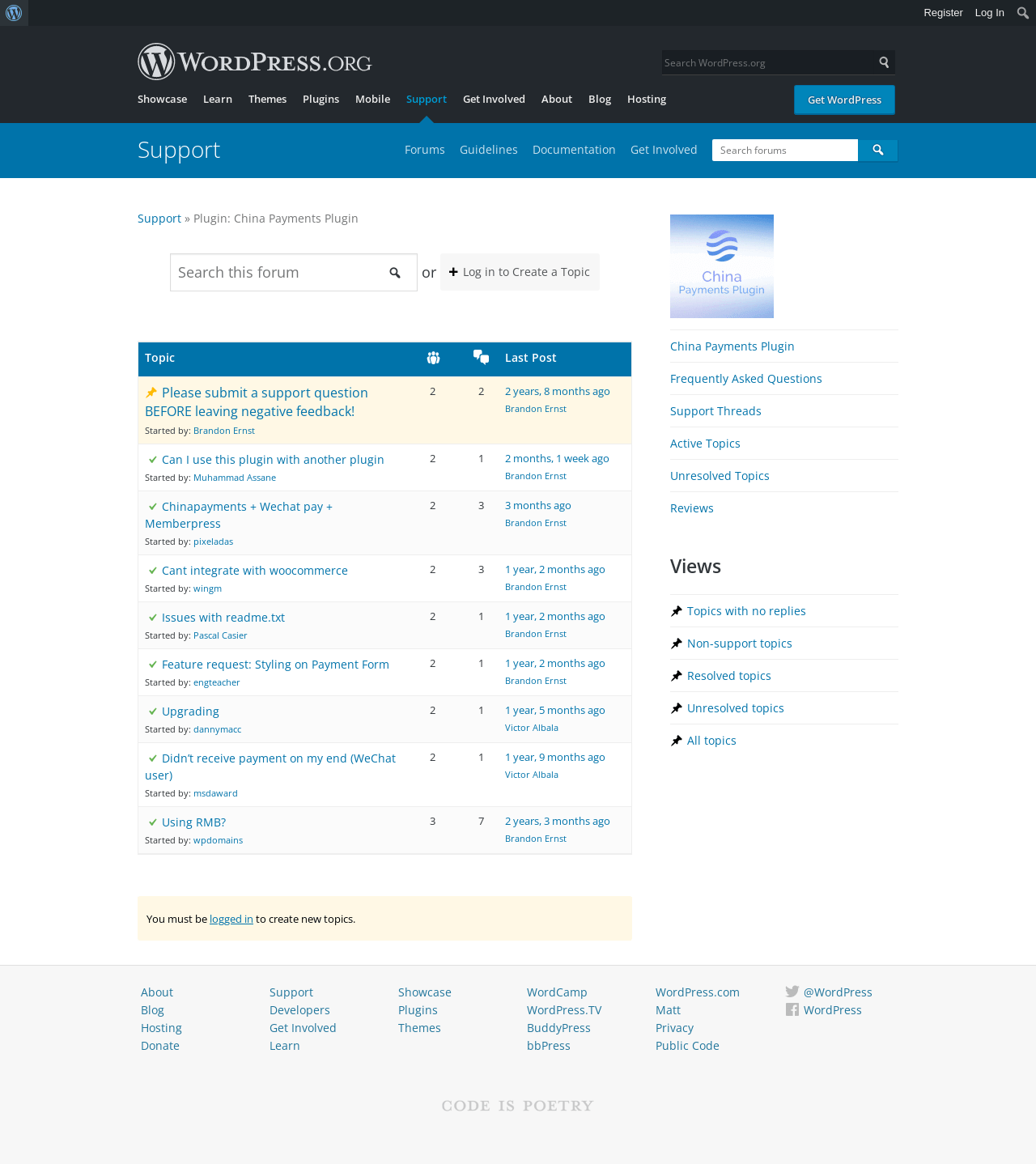Click the Facebook icon in footer

(792, 1009)
